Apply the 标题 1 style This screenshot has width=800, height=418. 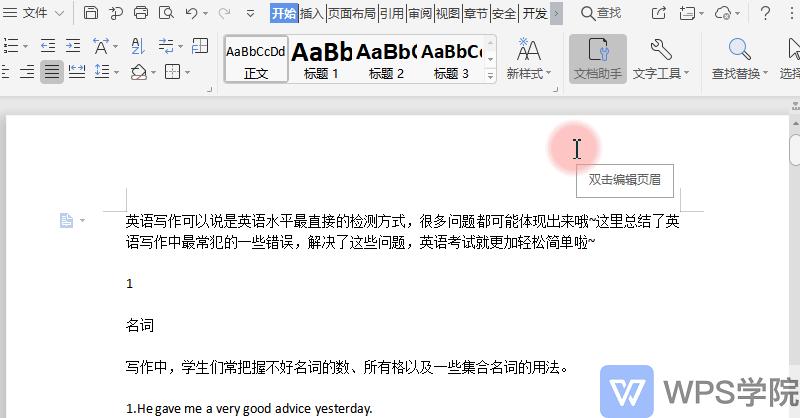pos(321,60)
